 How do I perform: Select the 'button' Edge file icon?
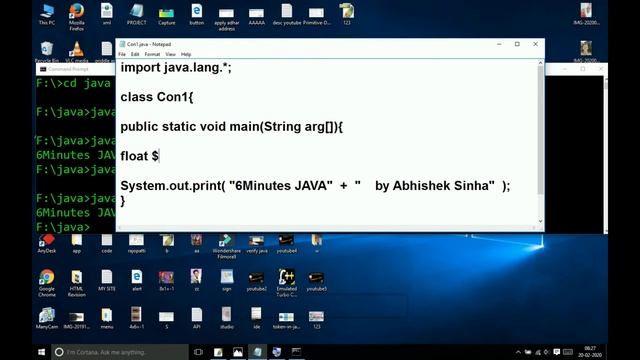click(x=196, y=14)
